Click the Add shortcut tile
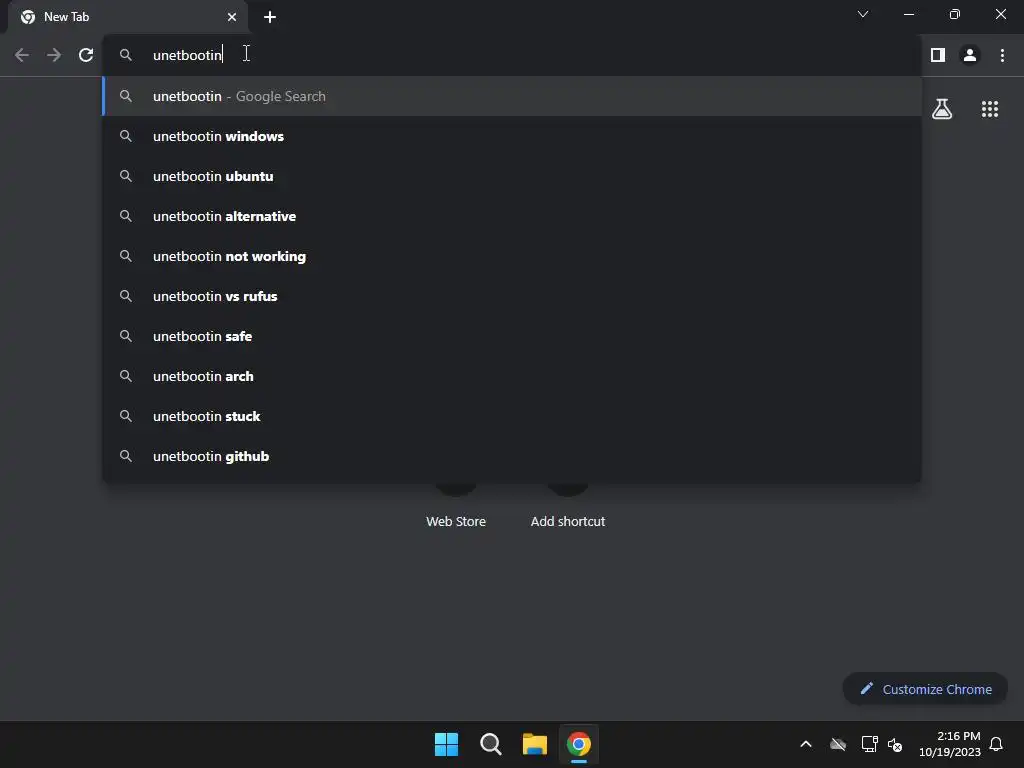The image size is (1024, 768). click(568, 521)
